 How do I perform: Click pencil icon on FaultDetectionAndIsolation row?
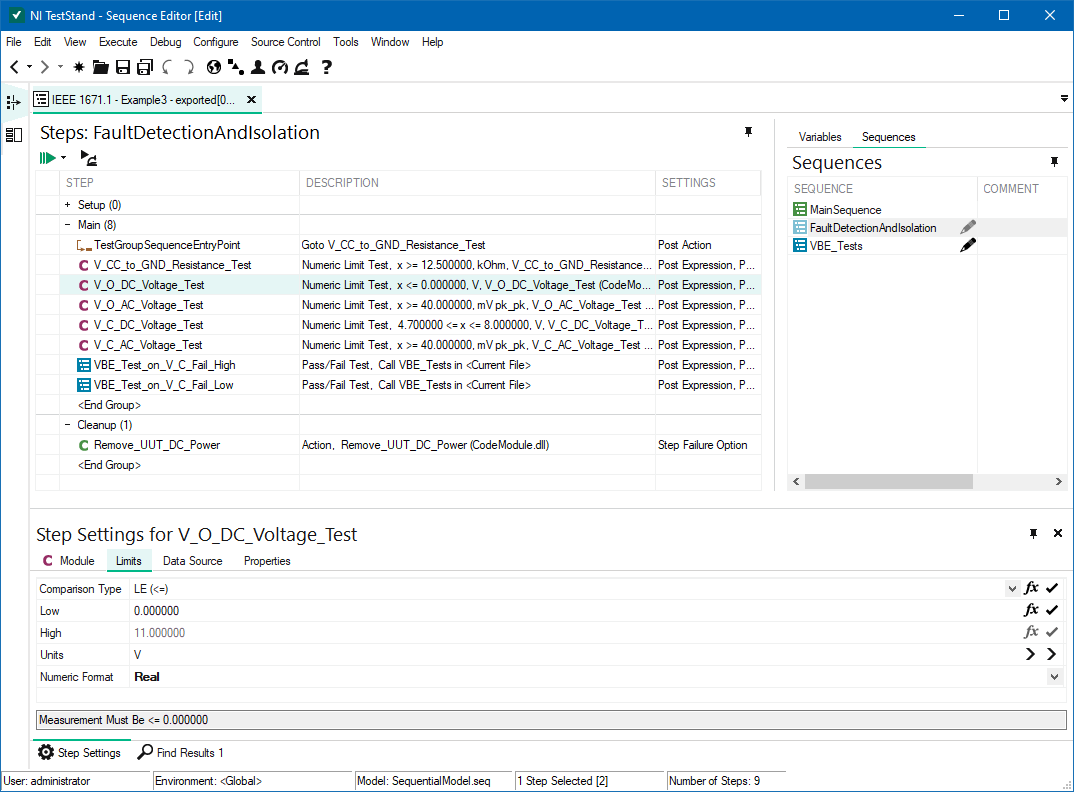[967, 227]
